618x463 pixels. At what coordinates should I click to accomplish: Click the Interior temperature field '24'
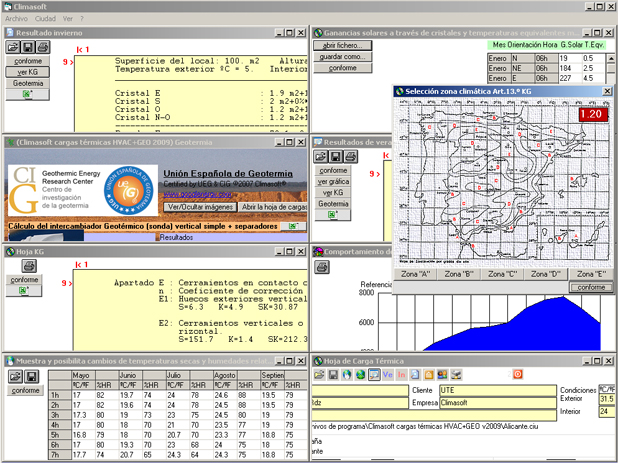click(x=607, y=412)
